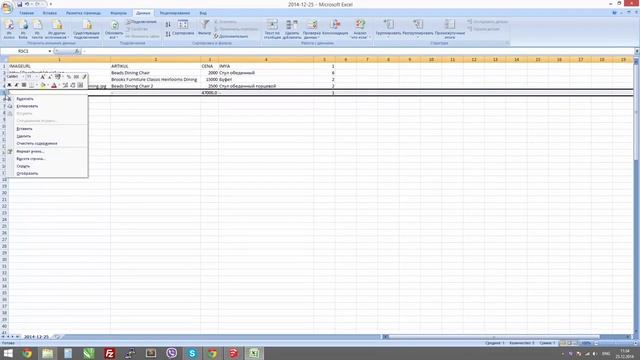
Task: Sort ascending A to Z icon
Action: tap(168, 24)
